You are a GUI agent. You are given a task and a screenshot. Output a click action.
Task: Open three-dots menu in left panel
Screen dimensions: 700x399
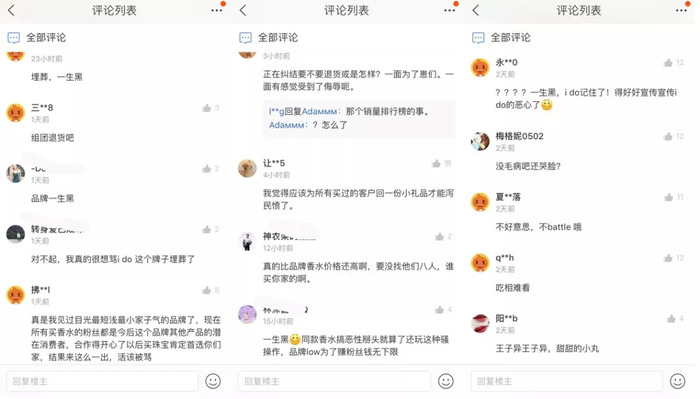217,10
